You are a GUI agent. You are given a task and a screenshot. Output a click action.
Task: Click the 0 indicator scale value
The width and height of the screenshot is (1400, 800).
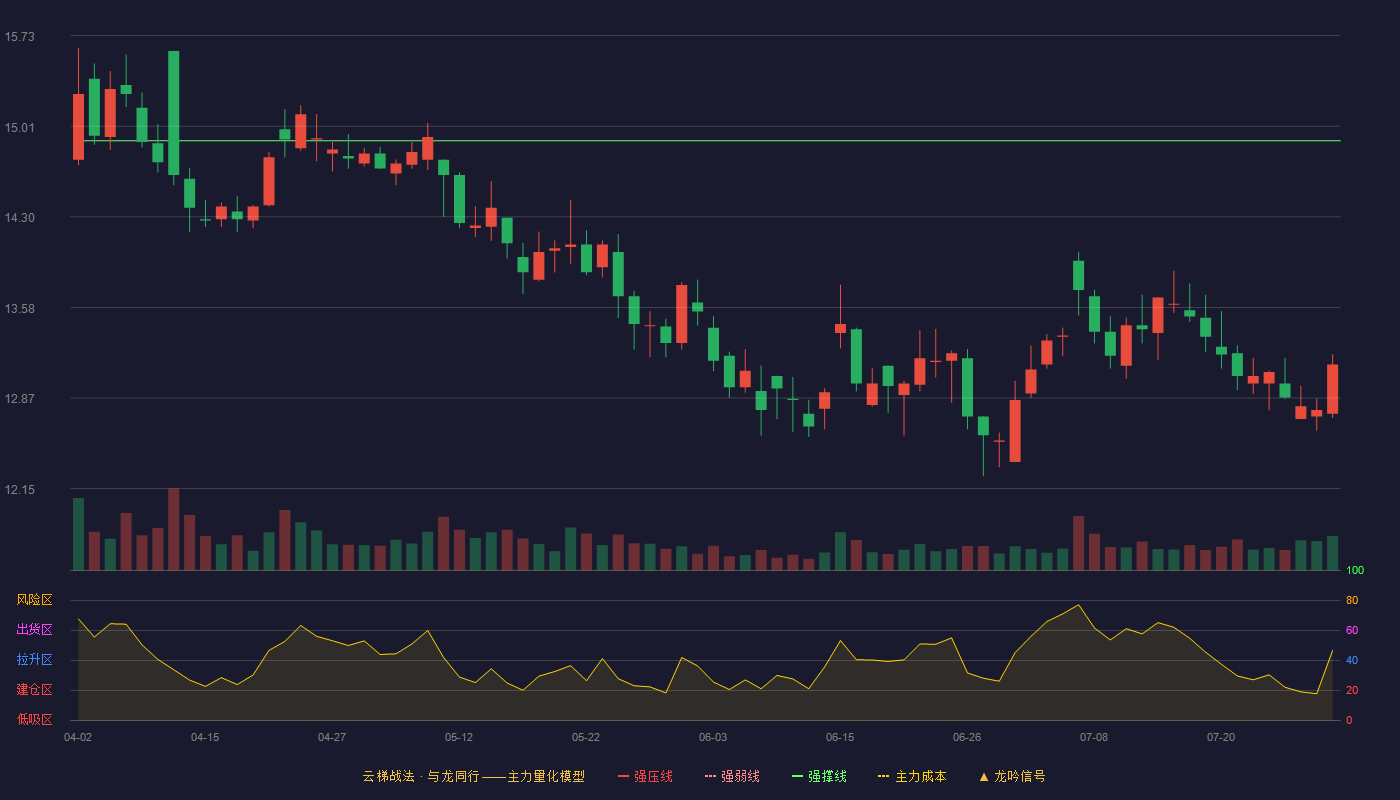click(x=1349, y=721)
